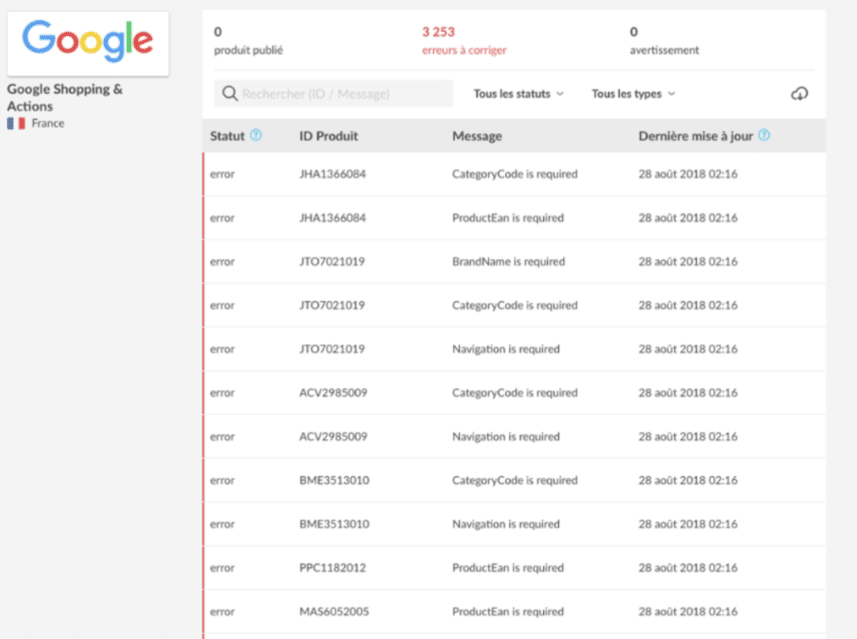Click the 0 avertissement counter
The width and height of the screenshot is (857, 639).
(664, 40)
